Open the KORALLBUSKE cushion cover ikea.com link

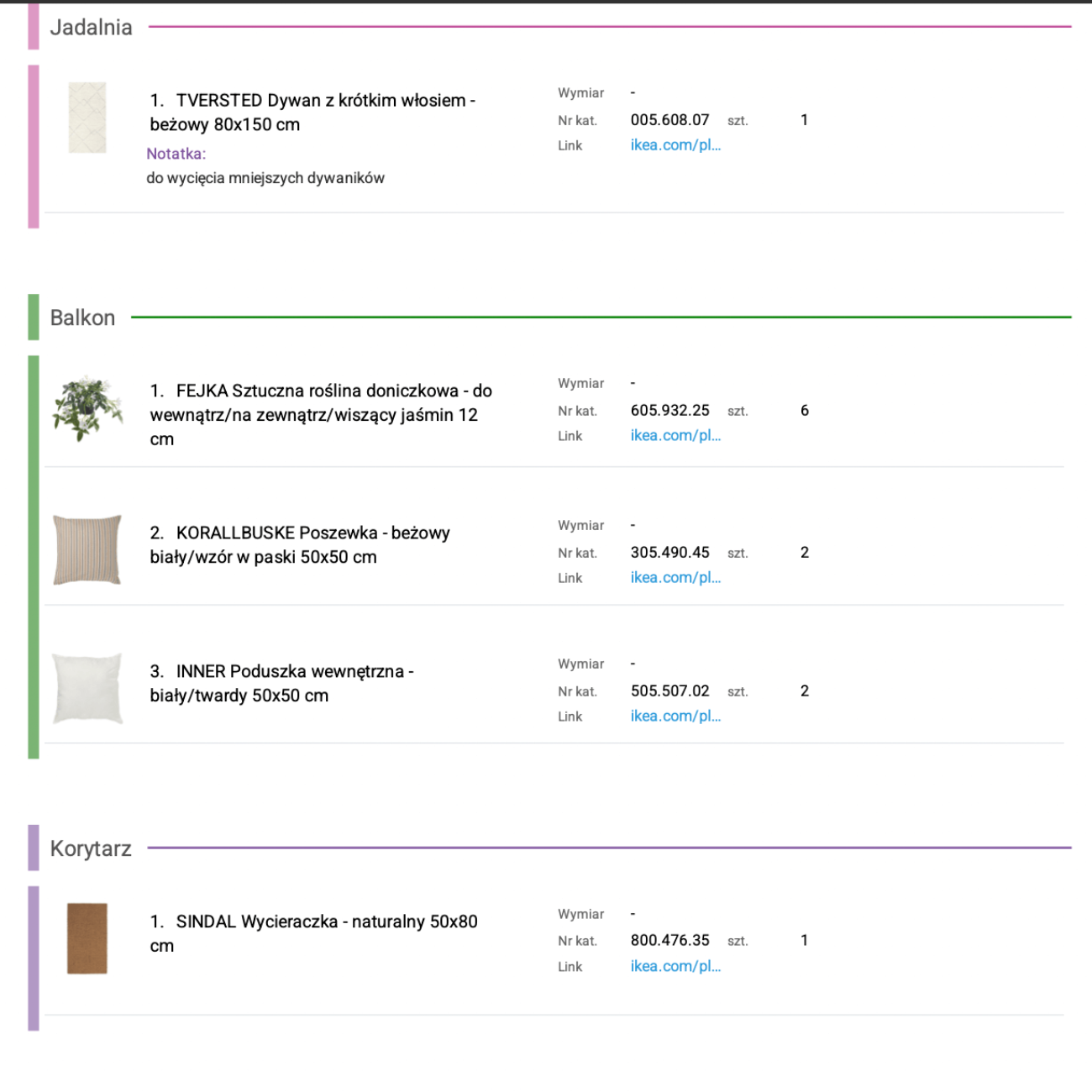click(675, 578)
